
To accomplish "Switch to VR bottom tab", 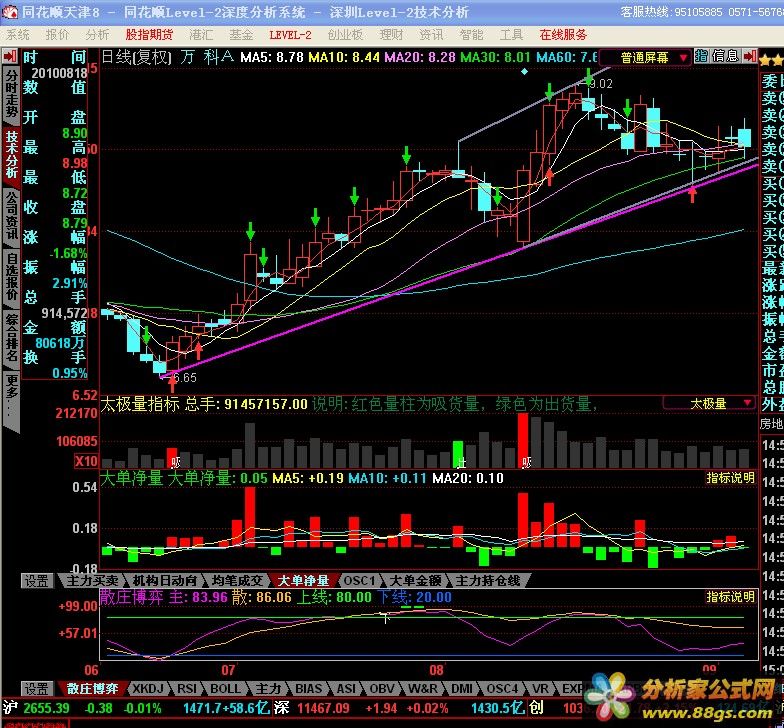I will point(540,688).
